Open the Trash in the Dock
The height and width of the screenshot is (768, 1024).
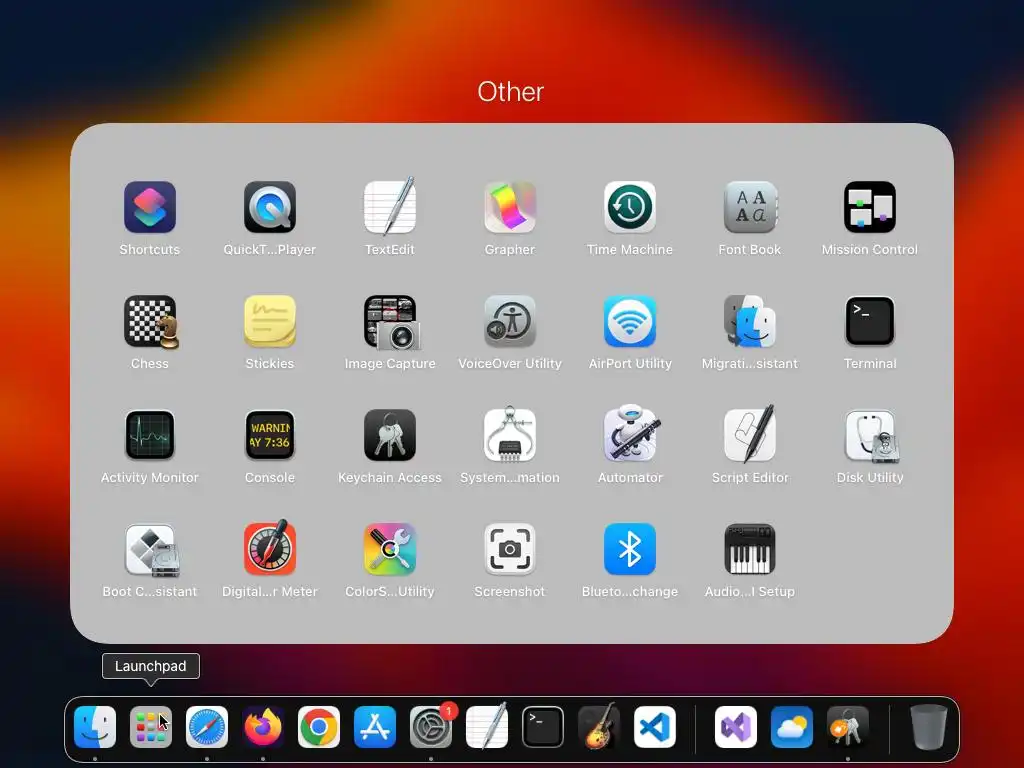tap(929, 727)
